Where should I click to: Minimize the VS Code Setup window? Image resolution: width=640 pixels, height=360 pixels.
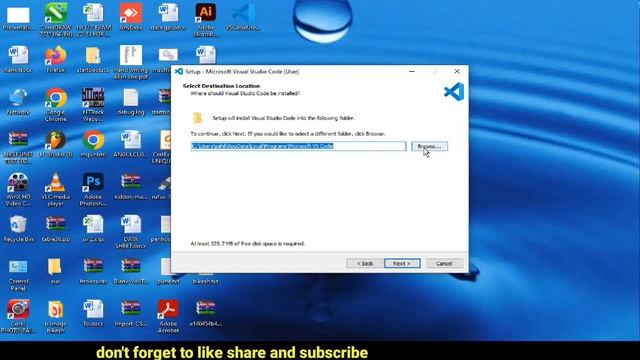coord(412,71)
